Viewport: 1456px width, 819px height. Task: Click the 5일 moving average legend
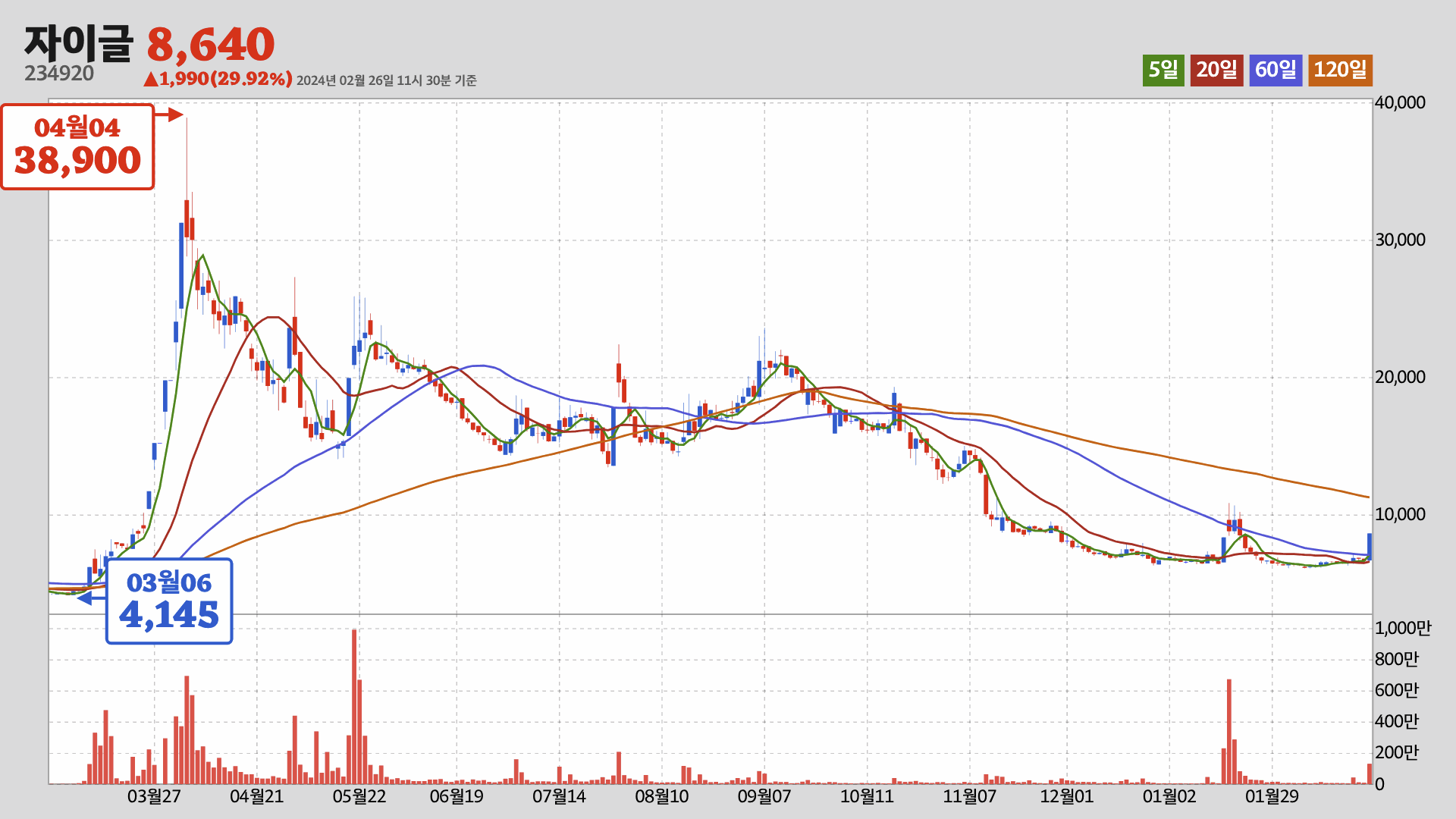[1163, 71]
